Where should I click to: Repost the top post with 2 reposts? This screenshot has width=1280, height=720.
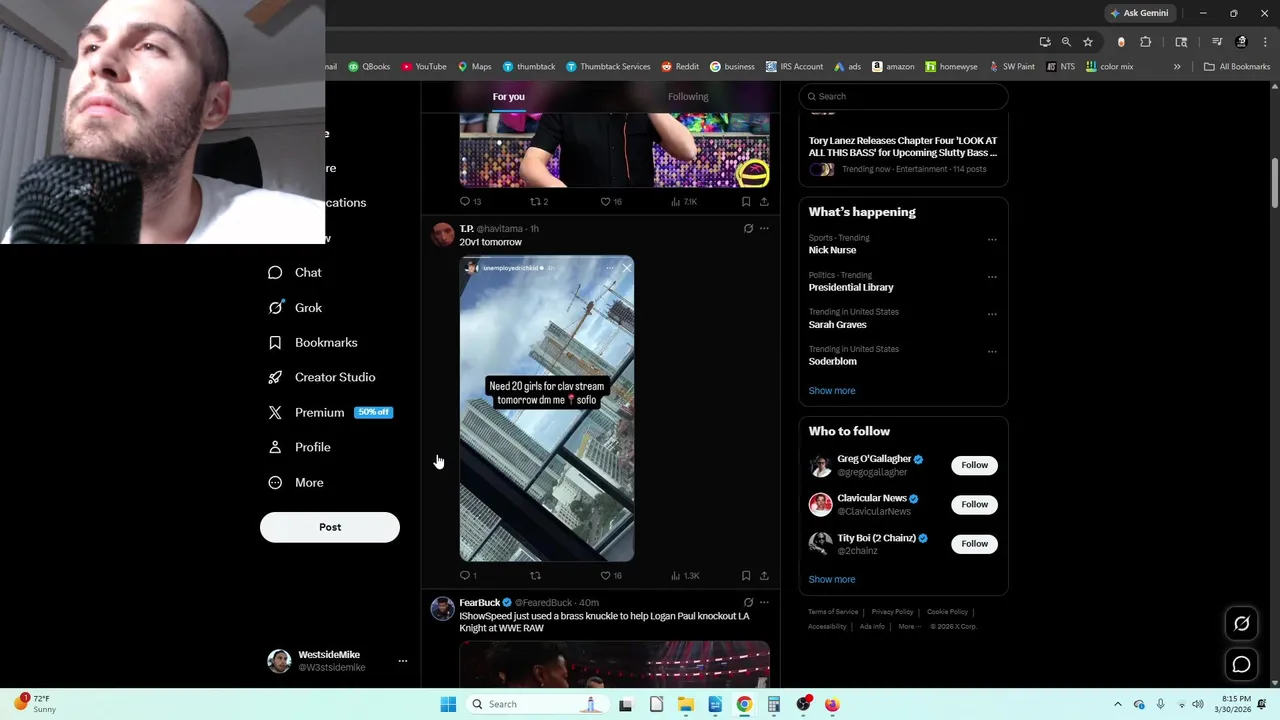tap(538, 201)
